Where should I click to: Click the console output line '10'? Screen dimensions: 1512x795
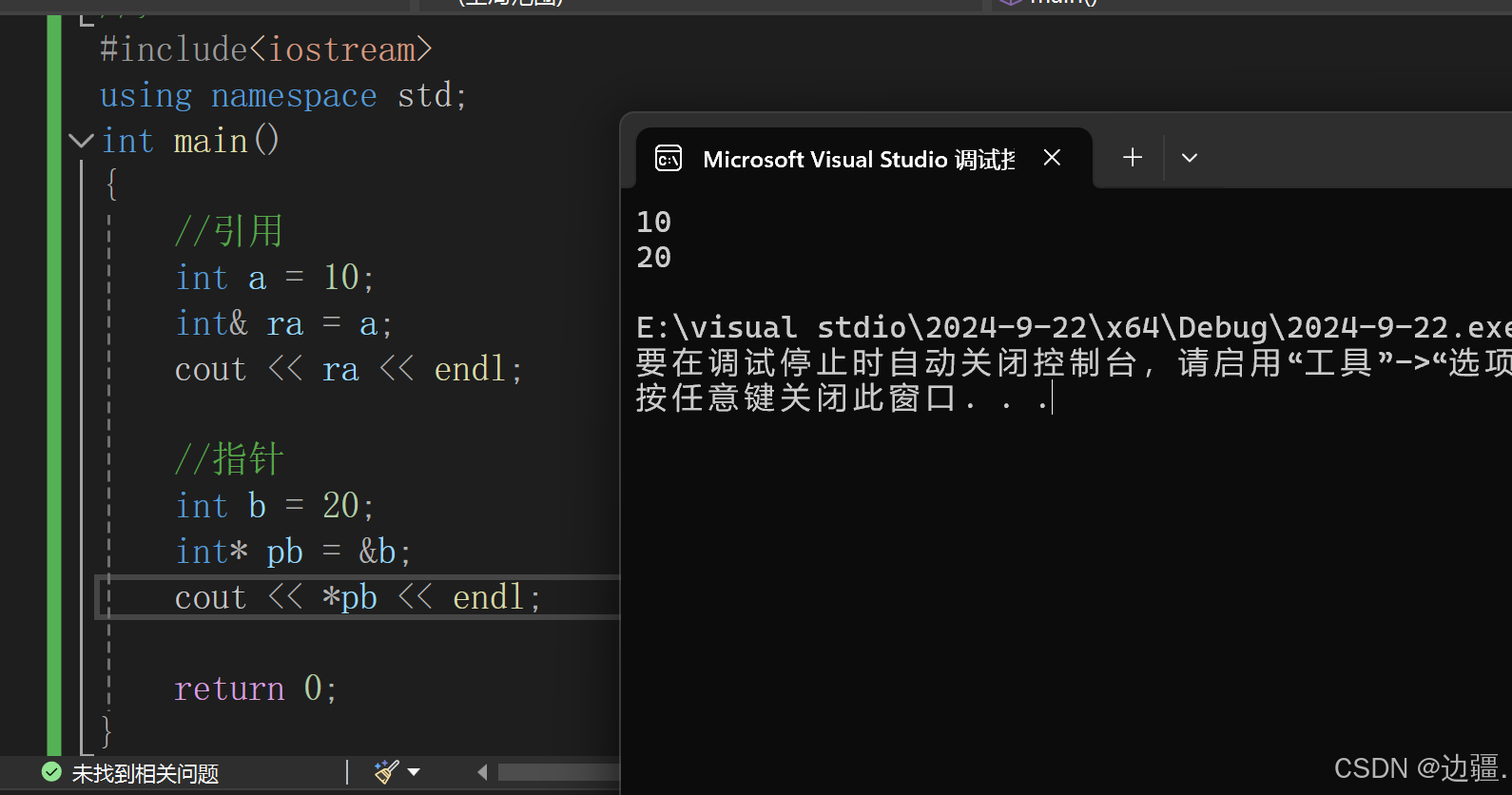pyautogui.click(x=654, y=223)
